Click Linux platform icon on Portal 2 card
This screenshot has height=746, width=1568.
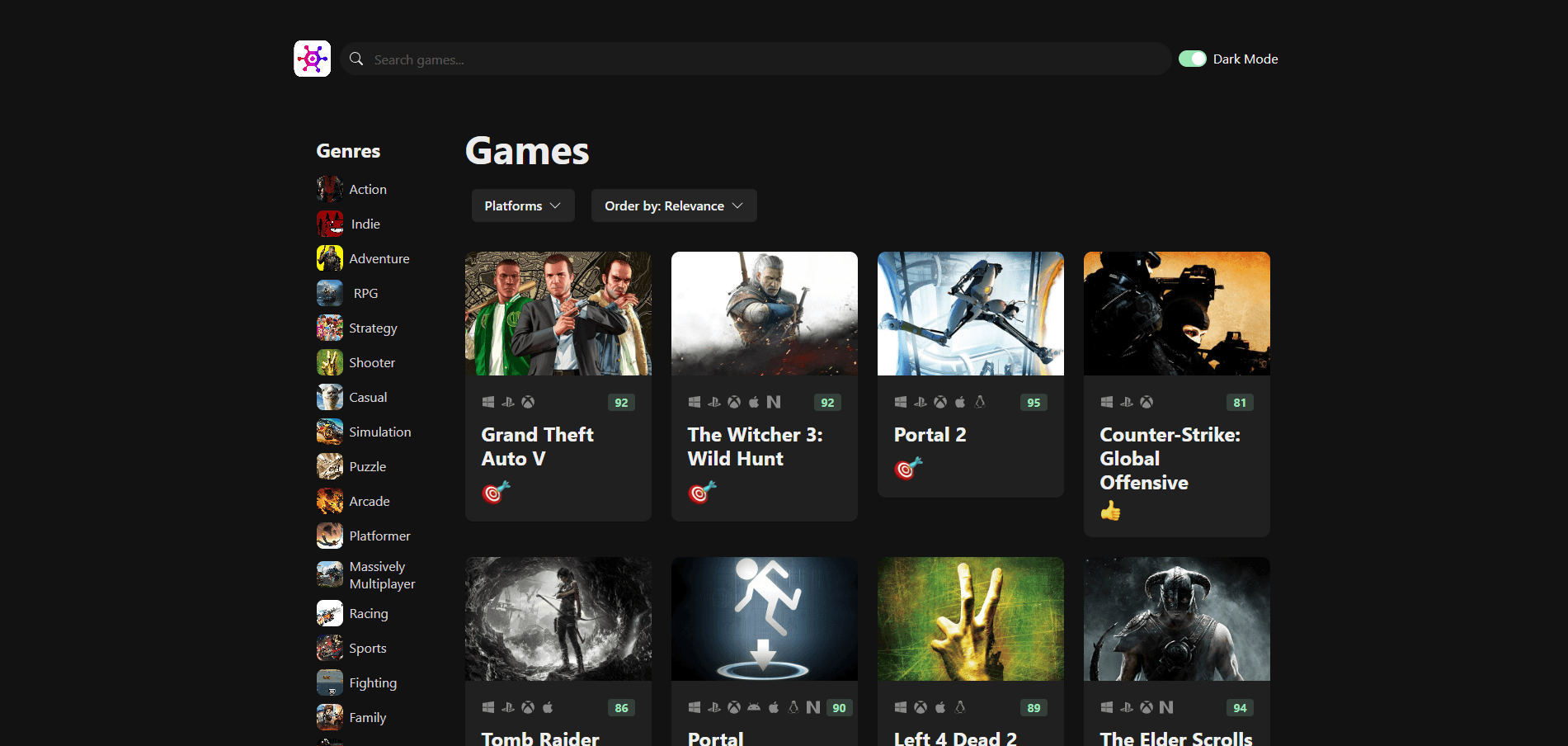click(x=980, y=402)
